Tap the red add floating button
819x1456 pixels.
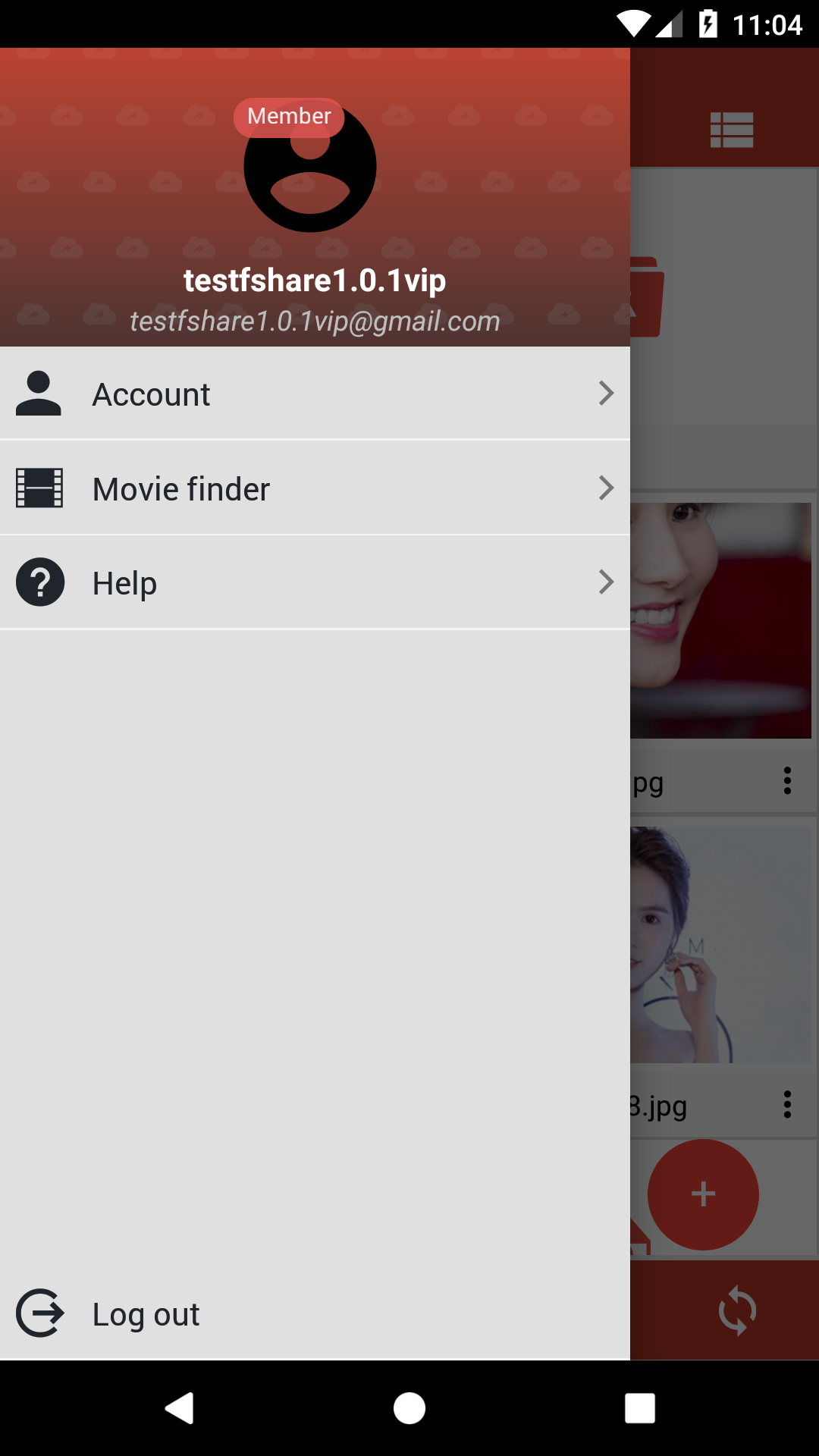click(x=703, y=1194)
